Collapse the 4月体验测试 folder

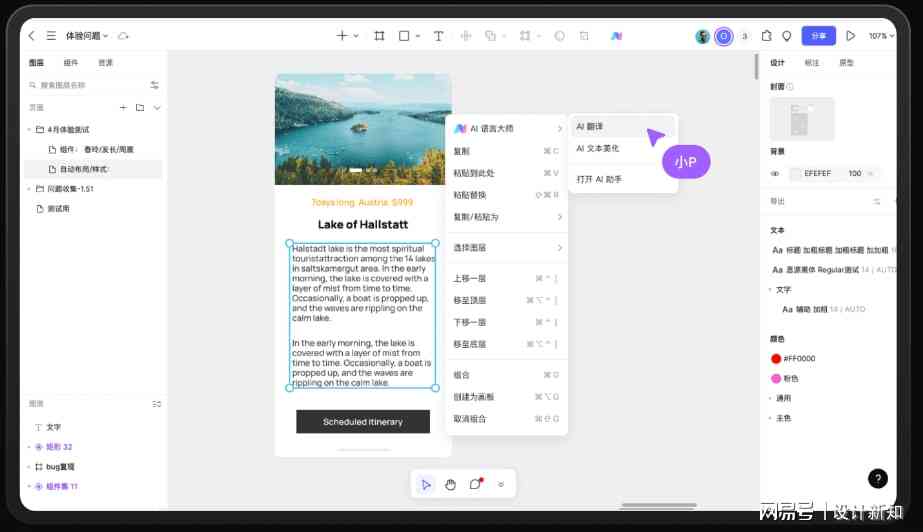click(29, 129)
